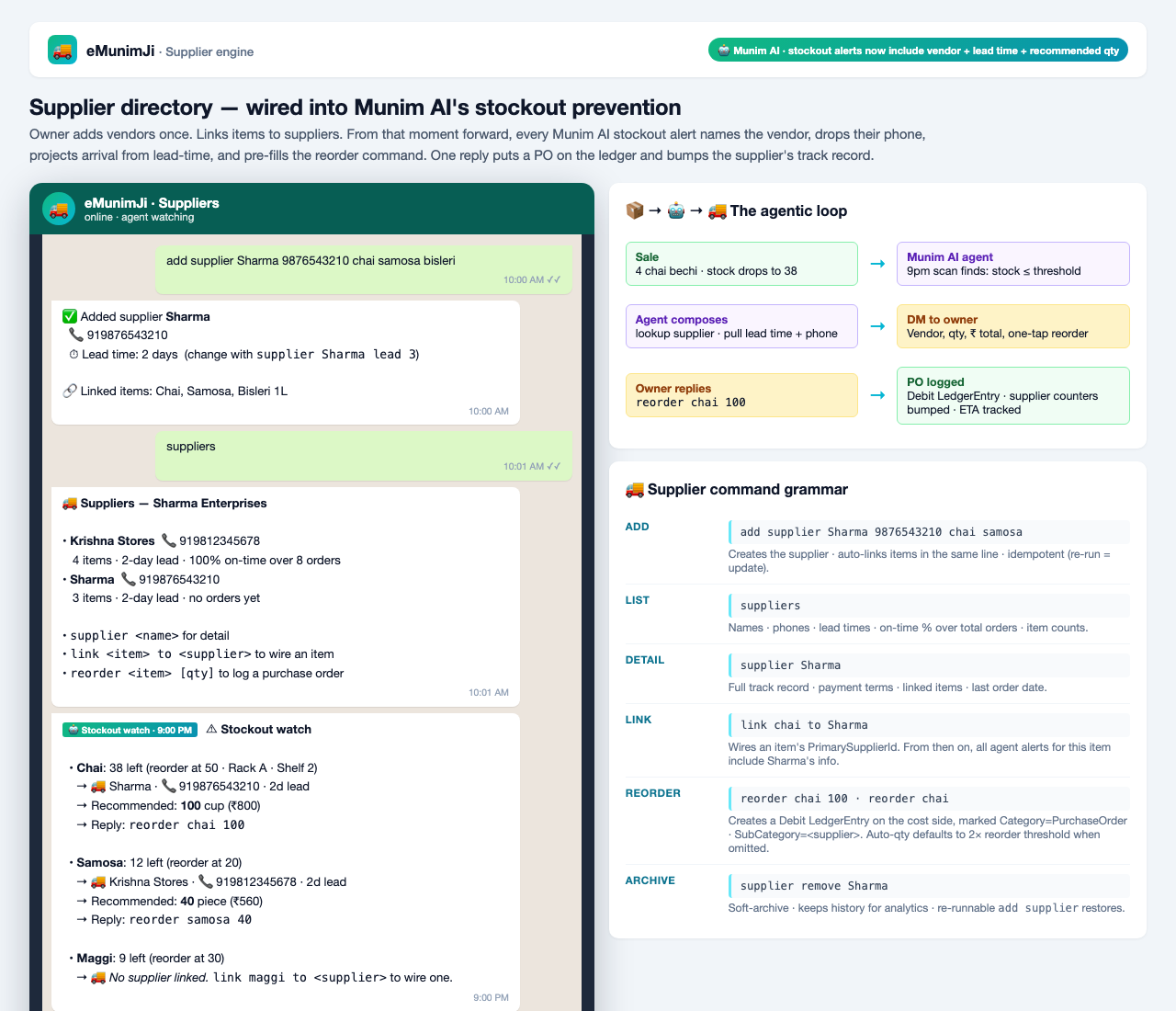Image resolution: width=1176 pixels, height=1011 pixels.
Task: Click the eMunimJi truck logo in header
Action: 62,50
